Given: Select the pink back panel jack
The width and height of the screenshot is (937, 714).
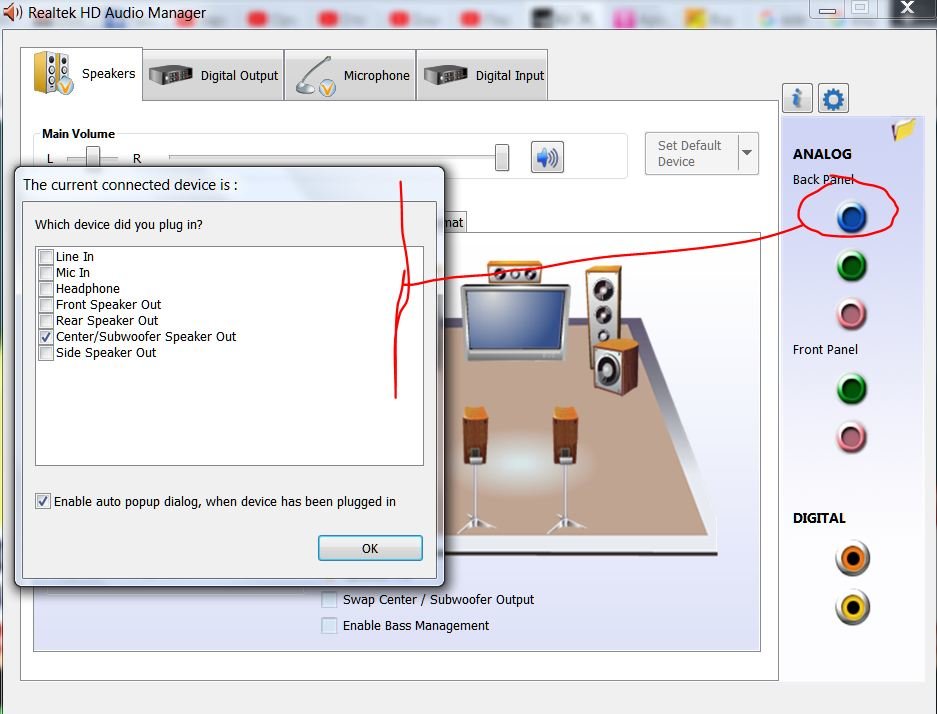Looking at the screenshot, I should pyautogui.click(x=852, y=314).
